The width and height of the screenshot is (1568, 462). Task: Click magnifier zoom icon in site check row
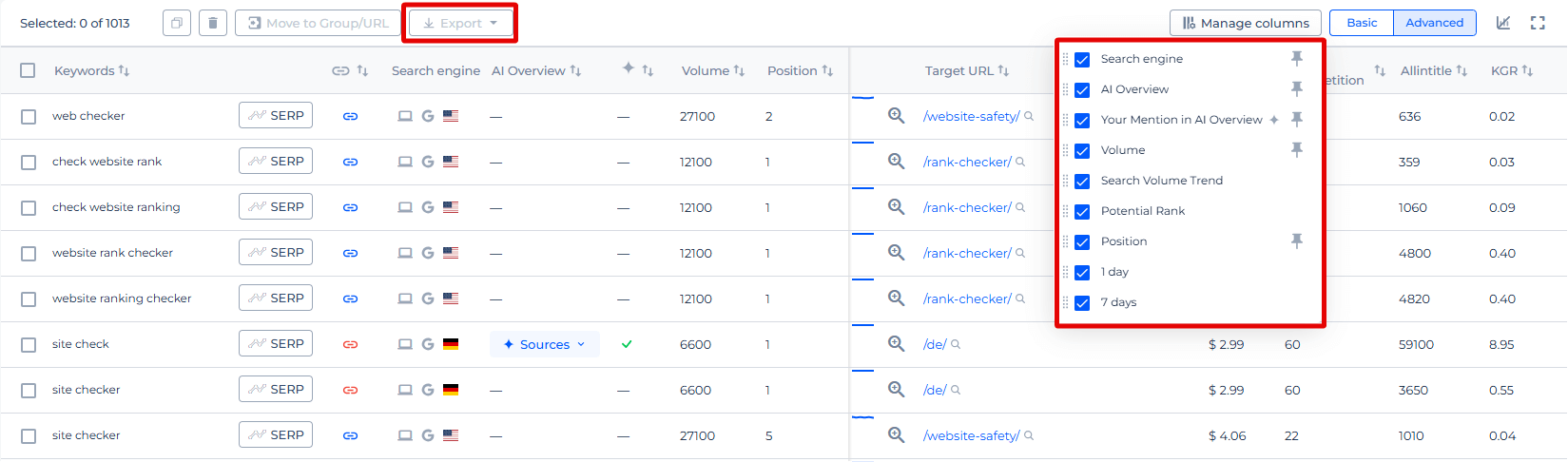pyautogui.click(x=896, y=343)
